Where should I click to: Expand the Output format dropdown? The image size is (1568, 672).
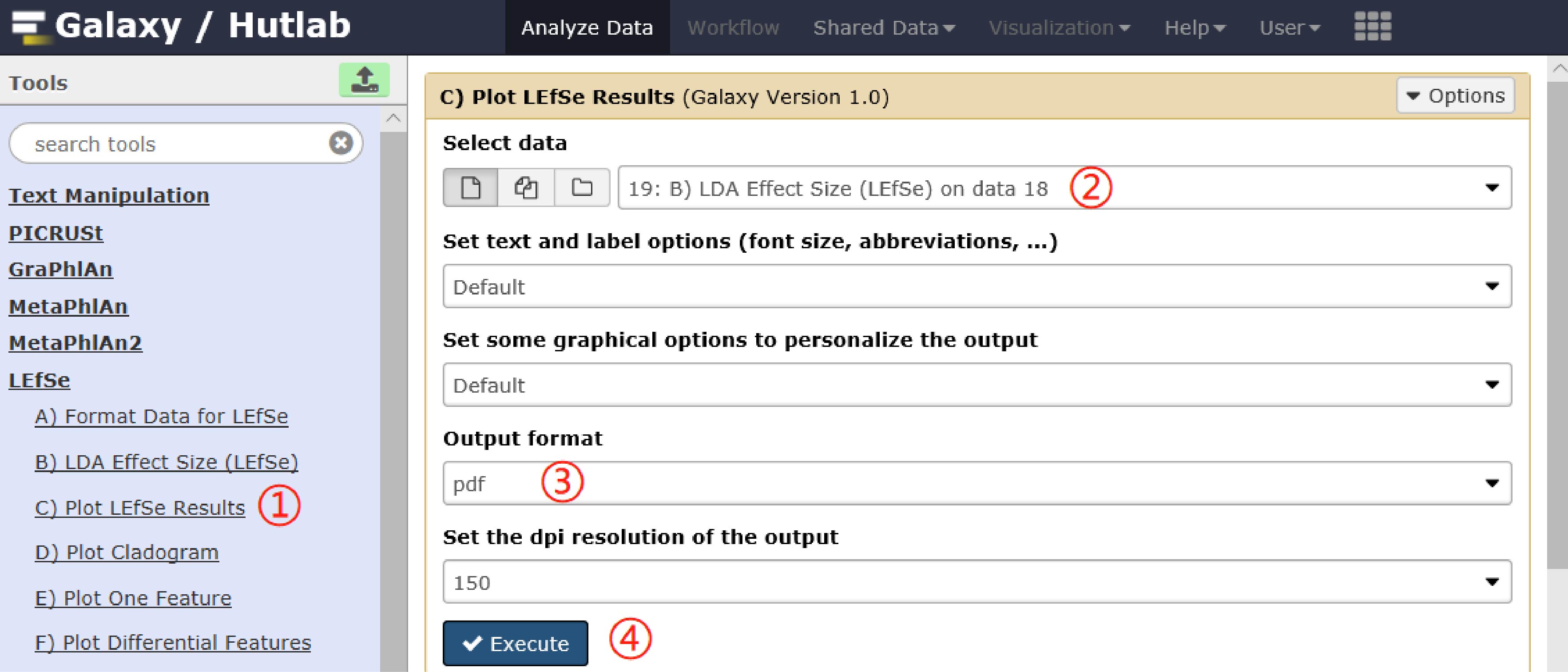pos(977,483)
